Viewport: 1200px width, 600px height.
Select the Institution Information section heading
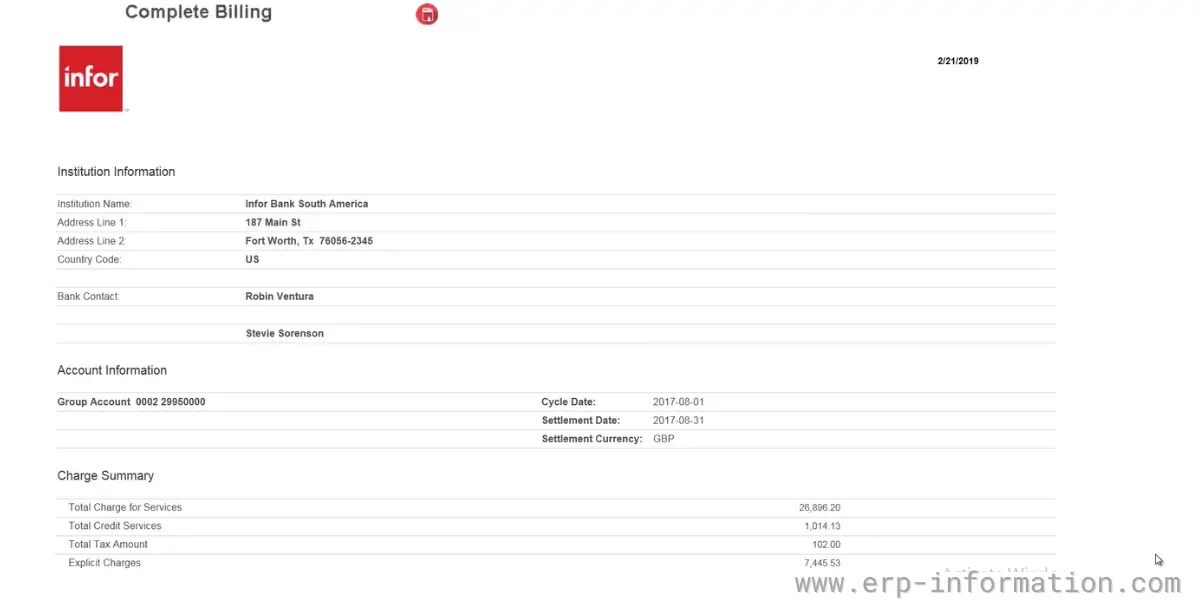coord(116,172)
